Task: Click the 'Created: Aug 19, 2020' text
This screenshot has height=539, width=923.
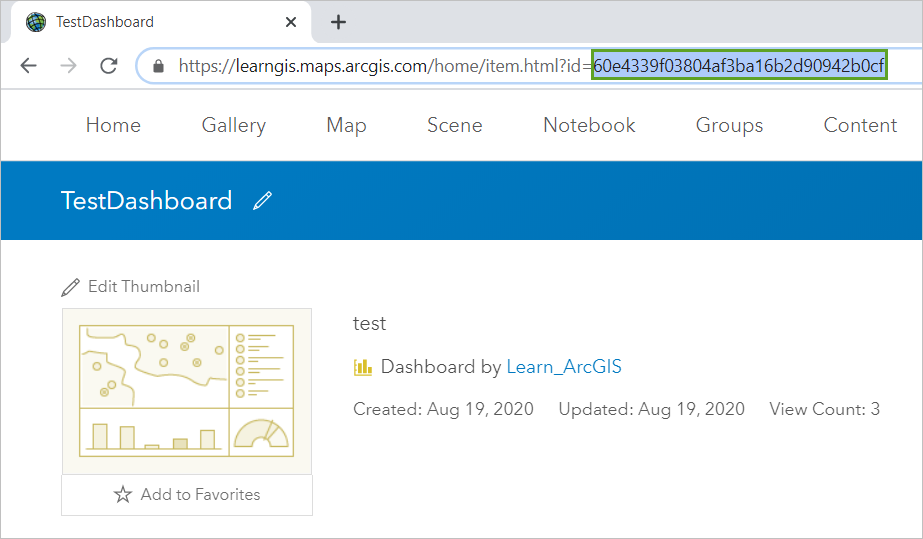Action: point(443,409)
